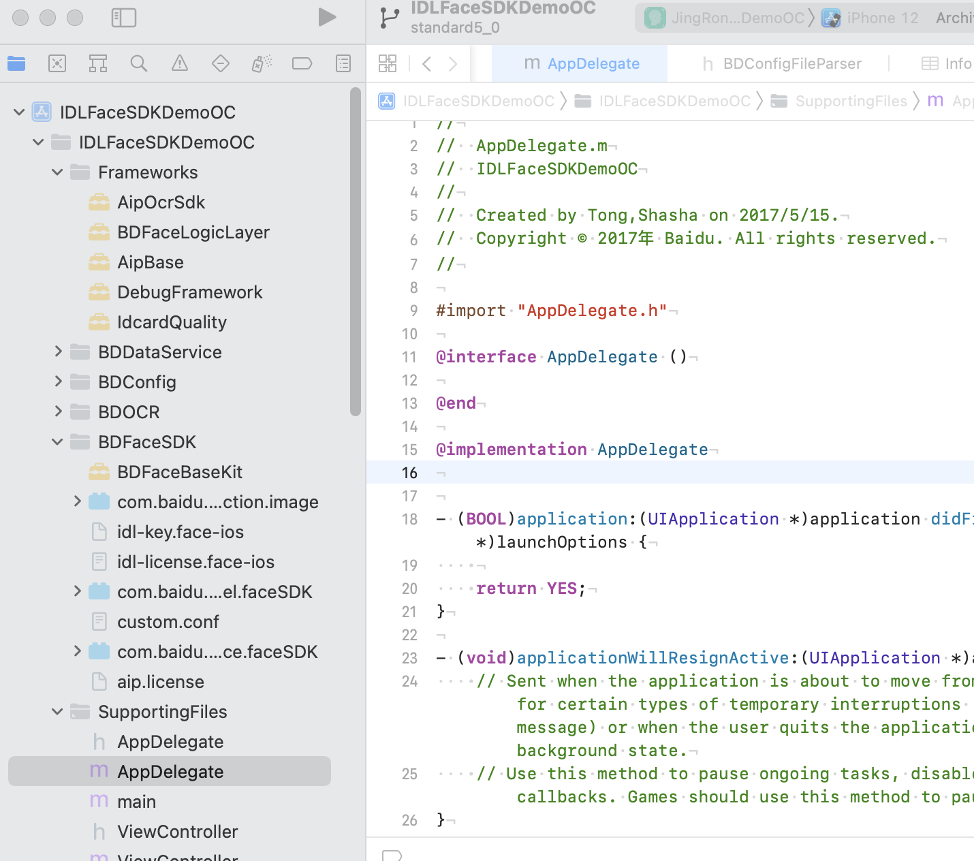Click line number 18 in the gutter
The height and width of the screenshot is (862, 974).
[x=409, y=519]
